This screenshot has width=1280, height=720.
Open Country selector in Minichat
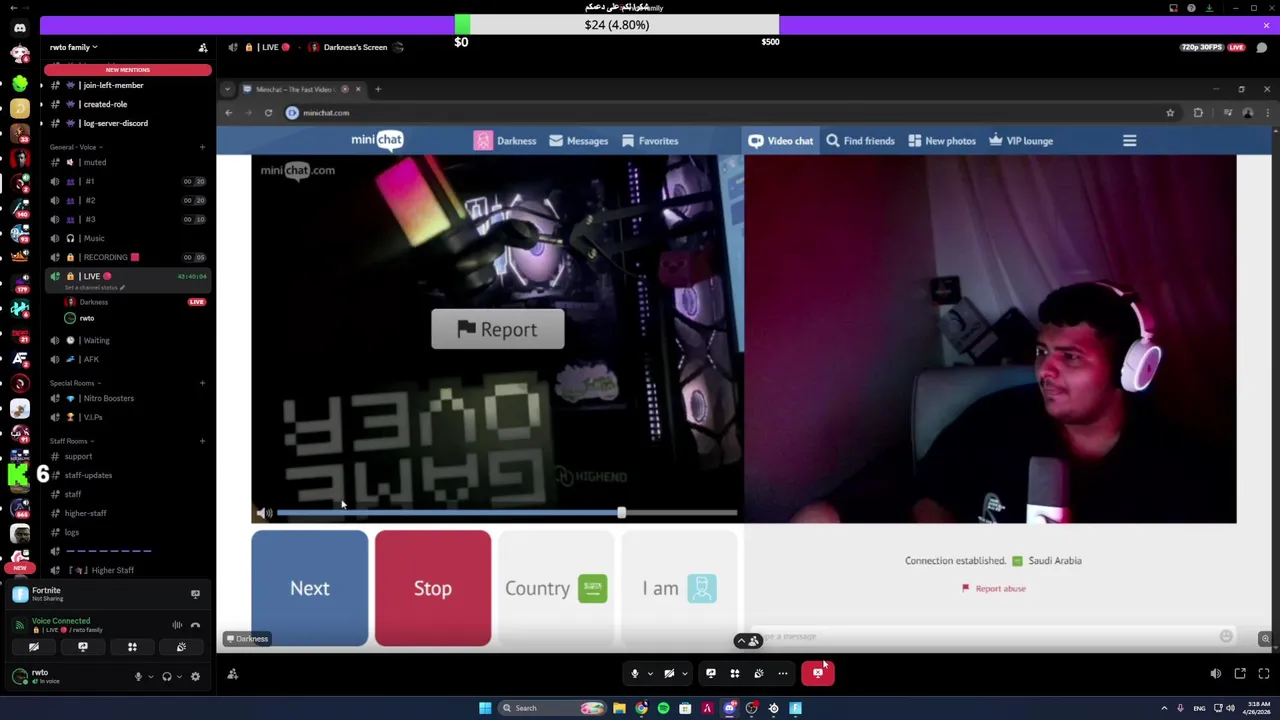point(556,588)
